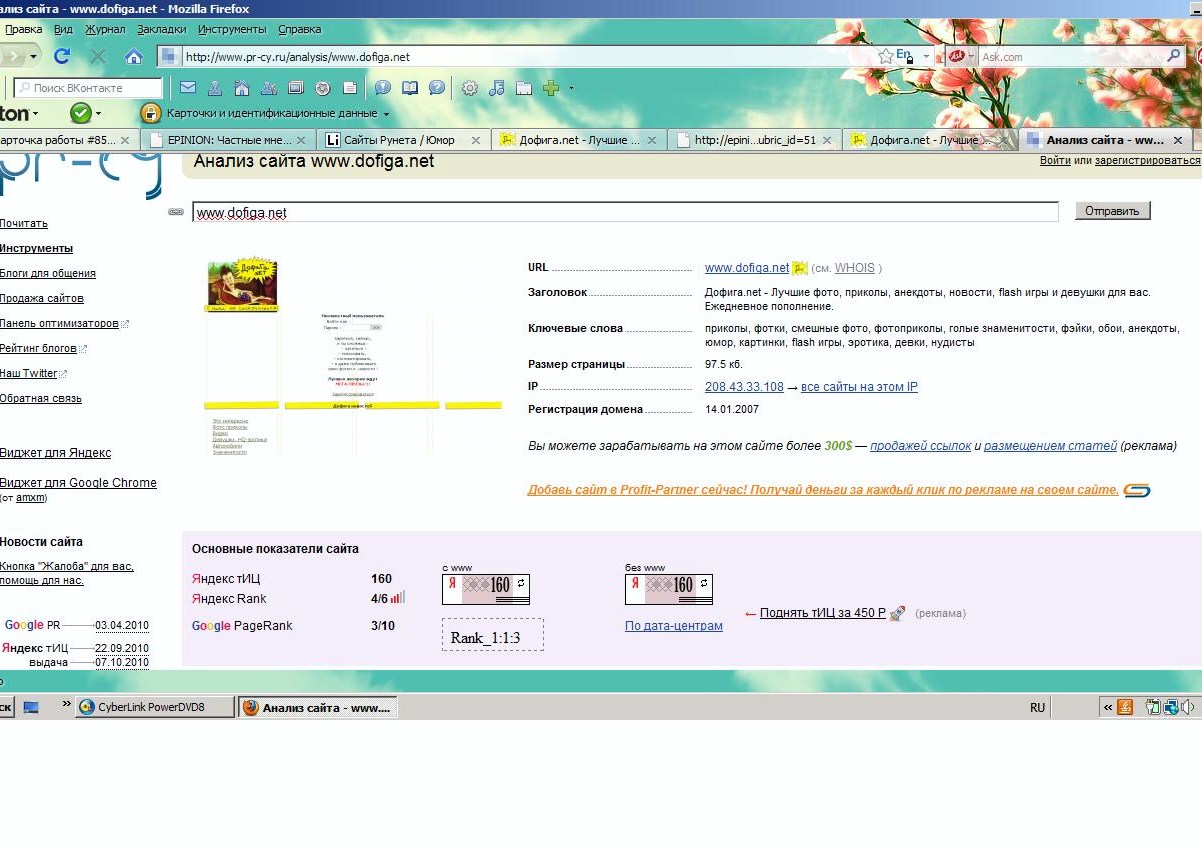The height and width of the screenshot is (850, 1202).
Task: Show desktop icon in the taskbar
Action: click(x=31, y=707)
